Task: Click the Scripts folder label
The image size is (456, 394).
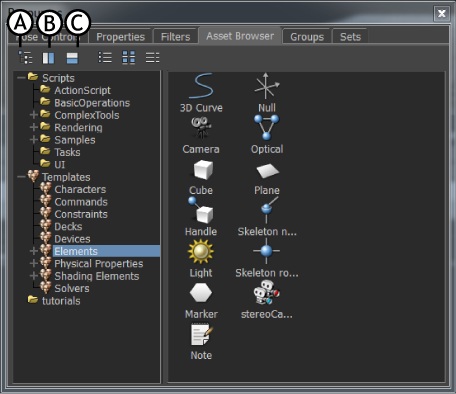Action: (58, 78)
